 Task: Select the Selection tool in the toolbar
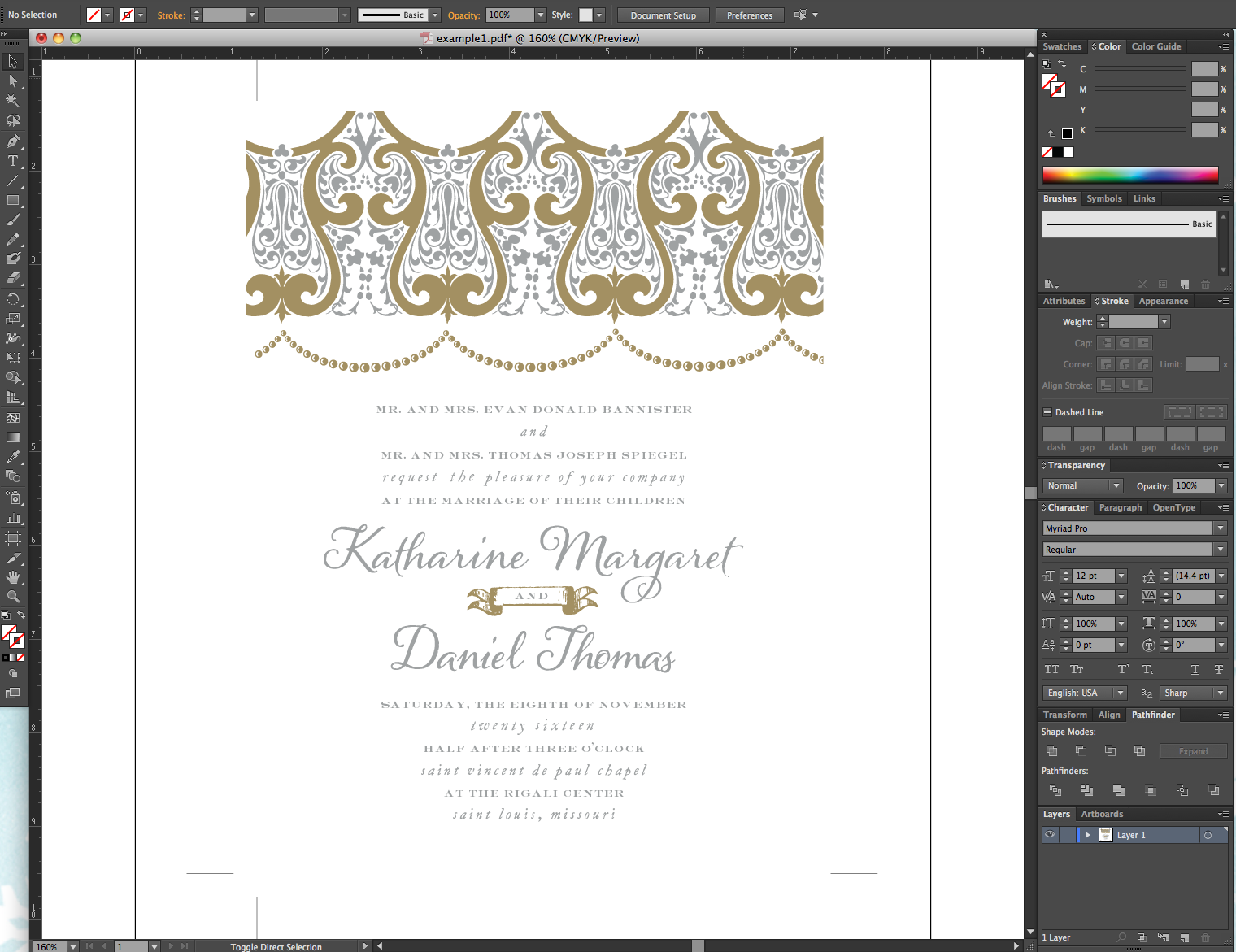coord(13,62)
